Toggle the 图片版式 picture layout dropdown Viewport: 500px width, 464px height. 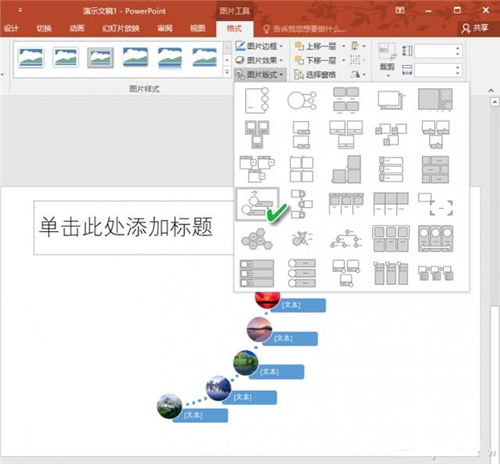click(259, 74)
